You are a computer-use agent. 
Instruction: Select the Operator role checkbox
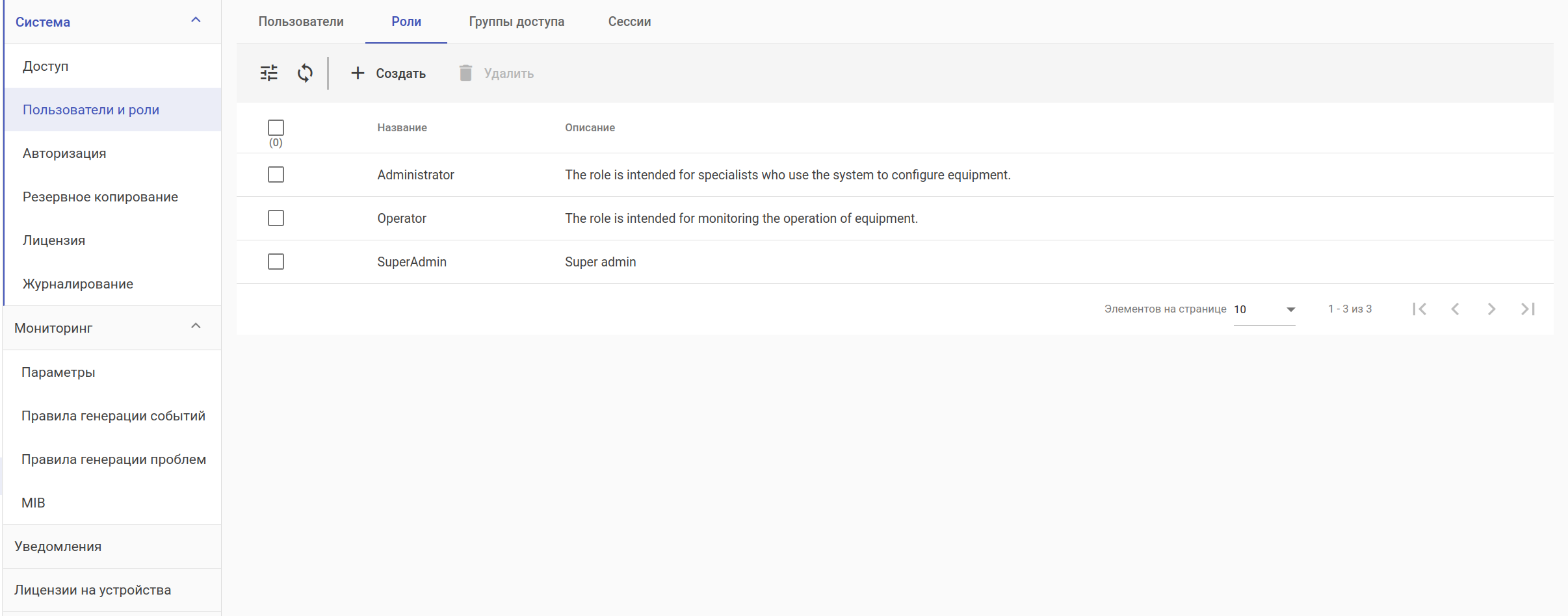pyautogui.click(x=276, y=218)
